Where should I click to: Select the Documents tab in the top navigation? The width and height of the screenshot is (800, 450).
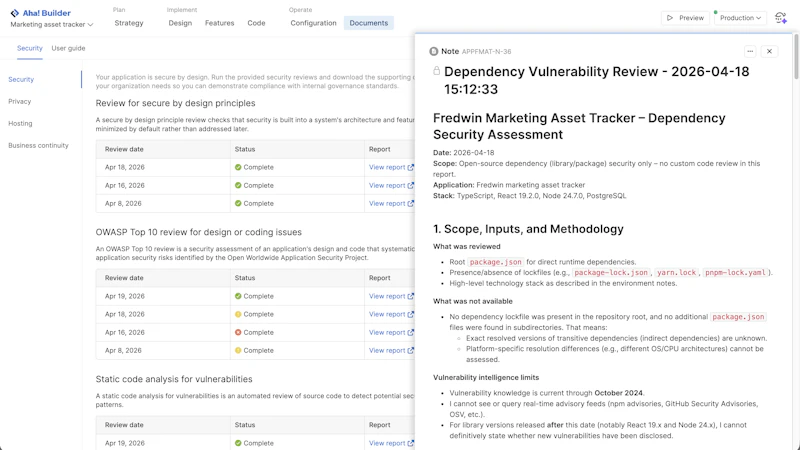(368, 23)
